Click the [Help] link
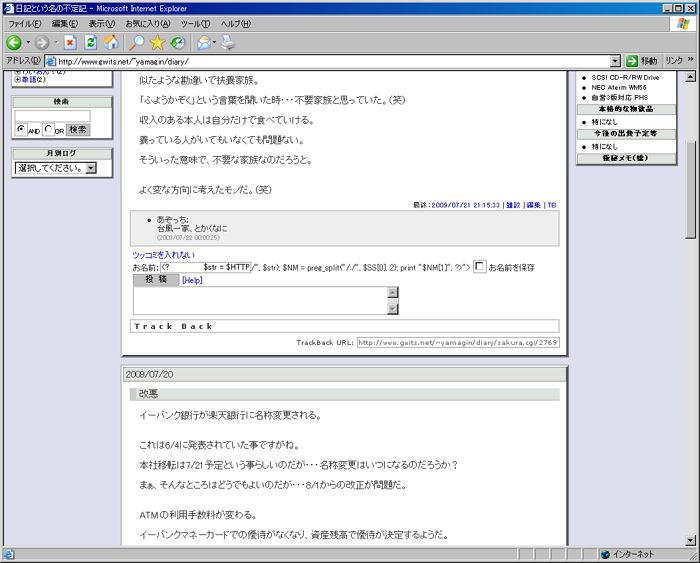The height and width of the screenshot is (563, 700). click(x=192, y=281)
